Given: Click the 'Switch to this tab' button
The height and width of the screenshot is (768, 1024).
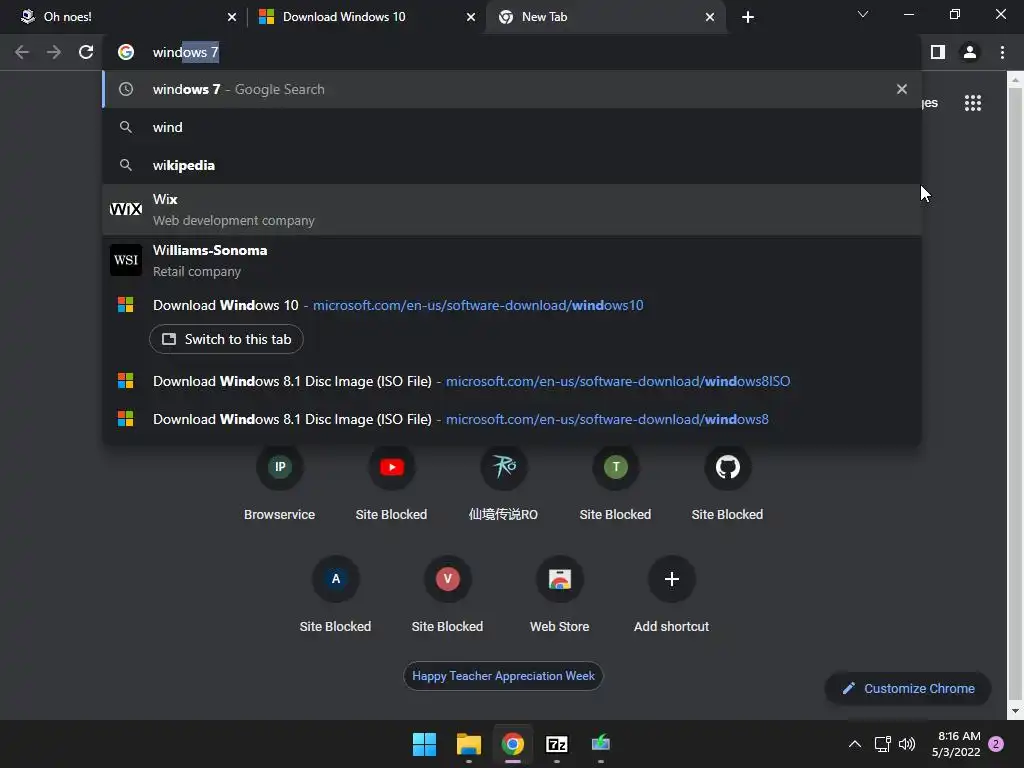Looking at the screenshot, I should click(x=226, y=339).
